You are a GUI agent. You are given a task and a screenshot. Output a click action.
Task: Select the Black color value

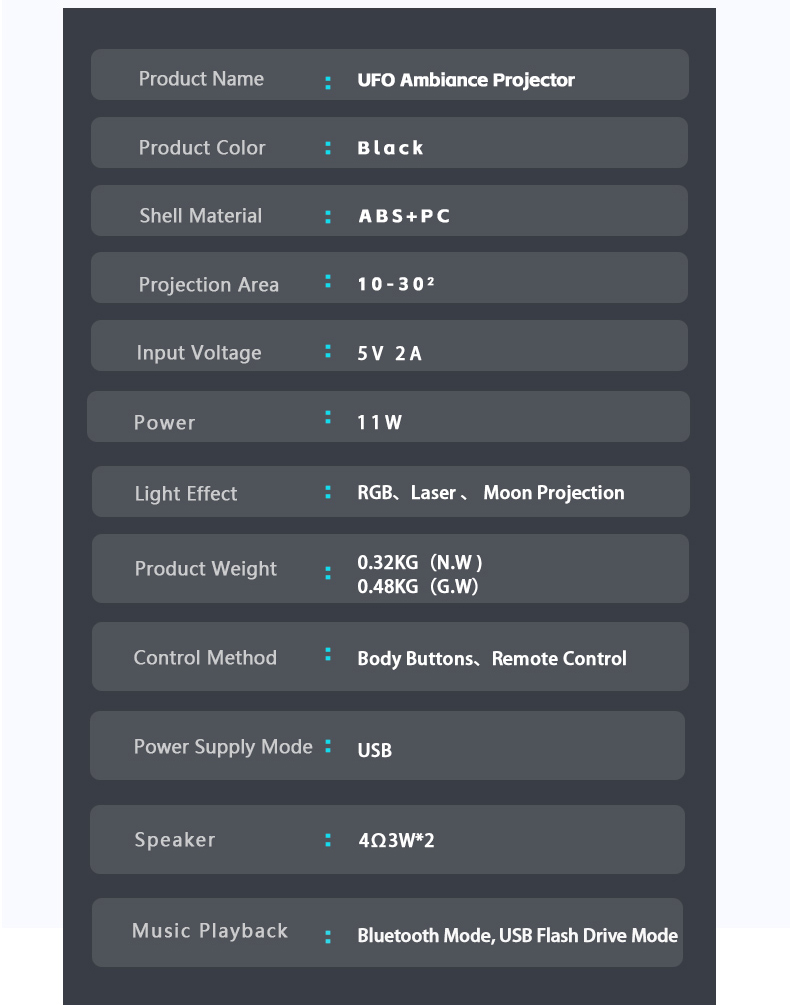point(390,148)
